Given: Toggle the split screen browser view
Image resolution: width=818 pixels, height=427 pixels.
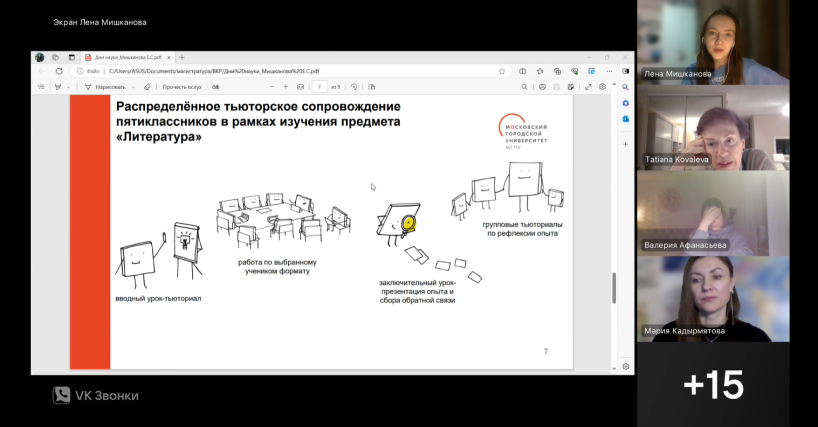Looking at the screenshot, I should (523, 72).
